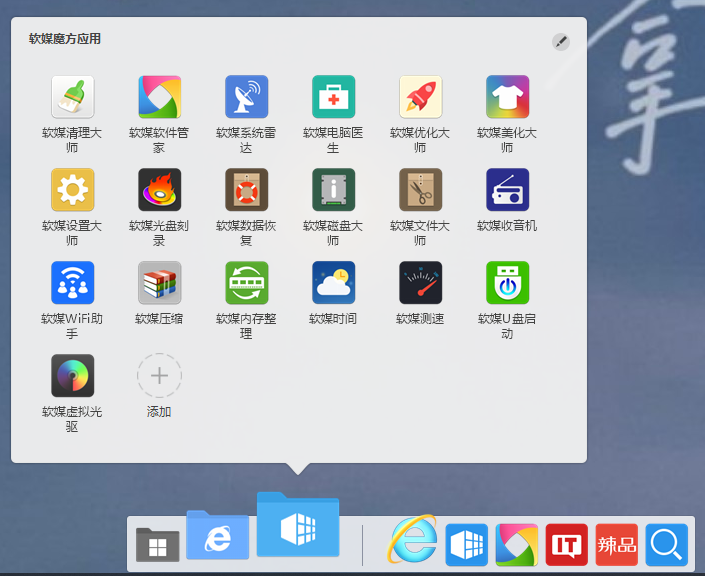Open 软媒系统雷达 satellite dish icon

click(x=246, y=97)
